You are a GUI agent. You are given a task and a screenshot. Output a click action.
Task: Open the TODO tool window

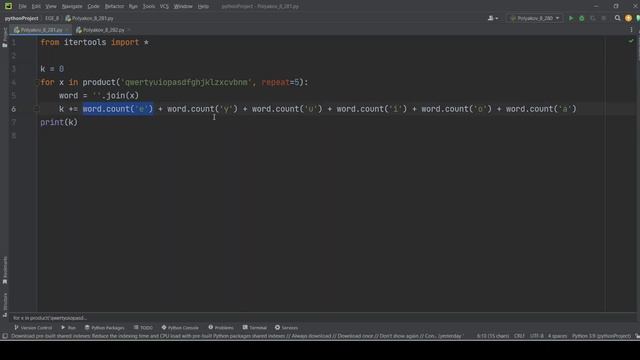143,328
